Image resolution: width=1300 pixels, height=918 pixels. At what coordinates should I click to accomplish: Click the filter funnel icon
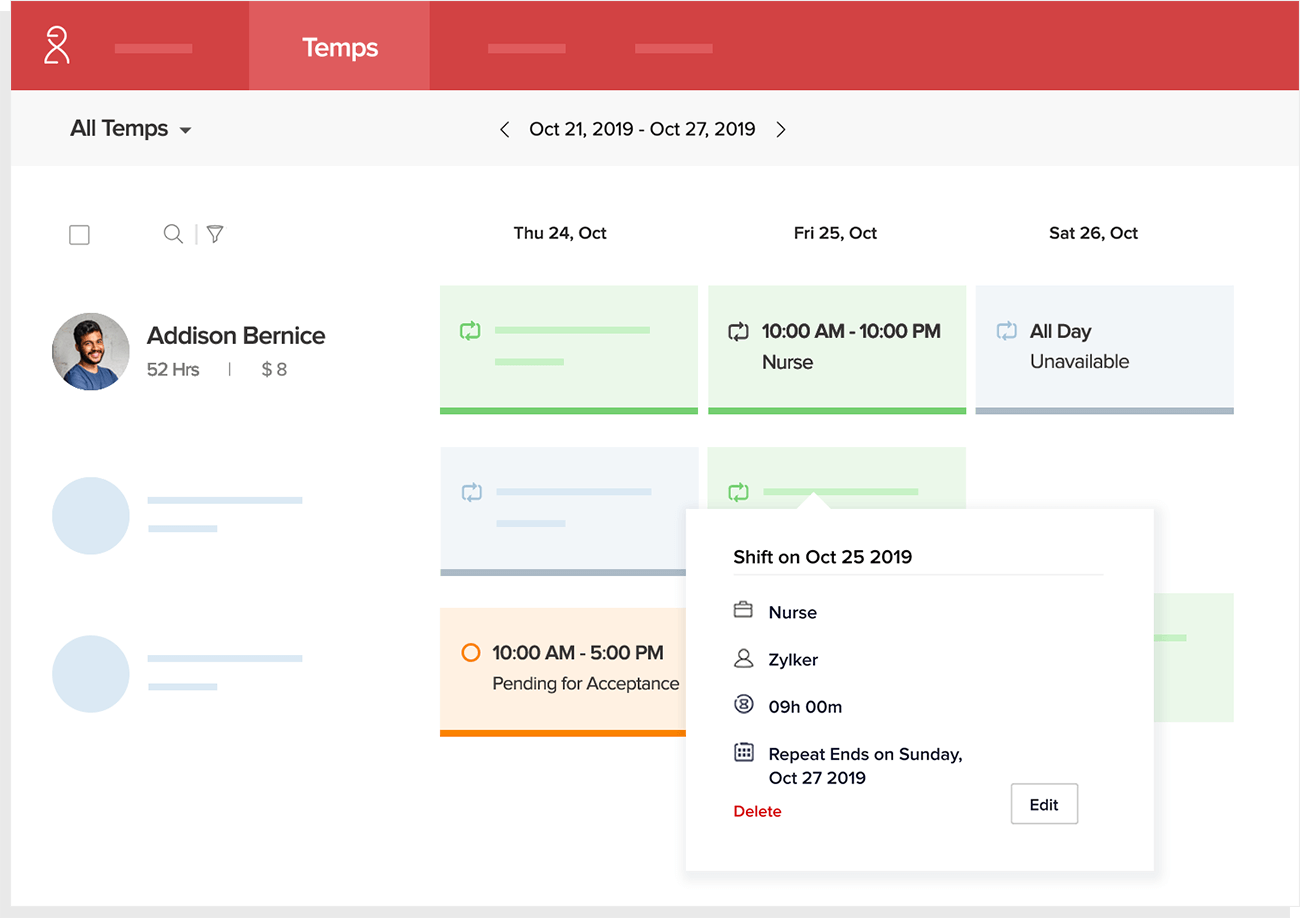(215, 234)
